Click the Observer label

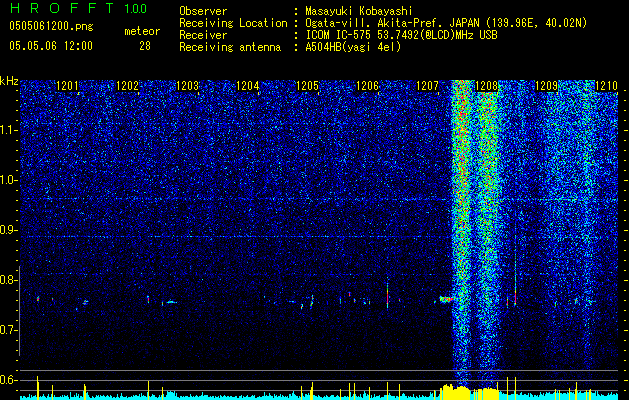pyautogui.click(x=203, y=11)
